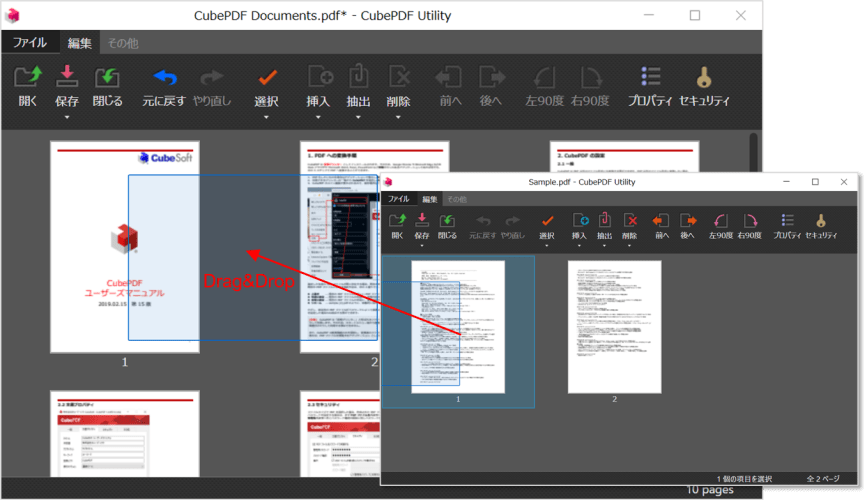This screenshot has height=500, width=865.
Task: Select page 1 thumbnail in Sample.pdf window
Action: [458, 327]
